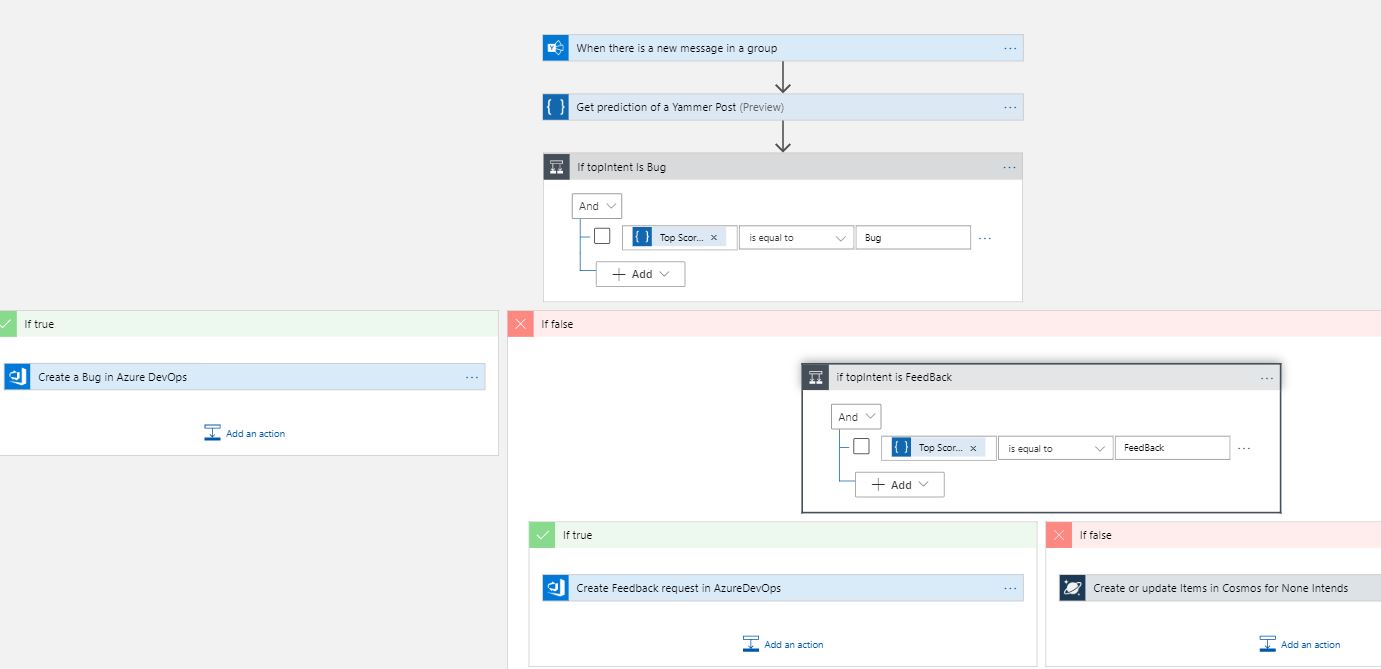The width and height of the screenshot is (1381, 669).
Task: Expand Add dropdown in FeedBack condition
Action: point(900,484)
